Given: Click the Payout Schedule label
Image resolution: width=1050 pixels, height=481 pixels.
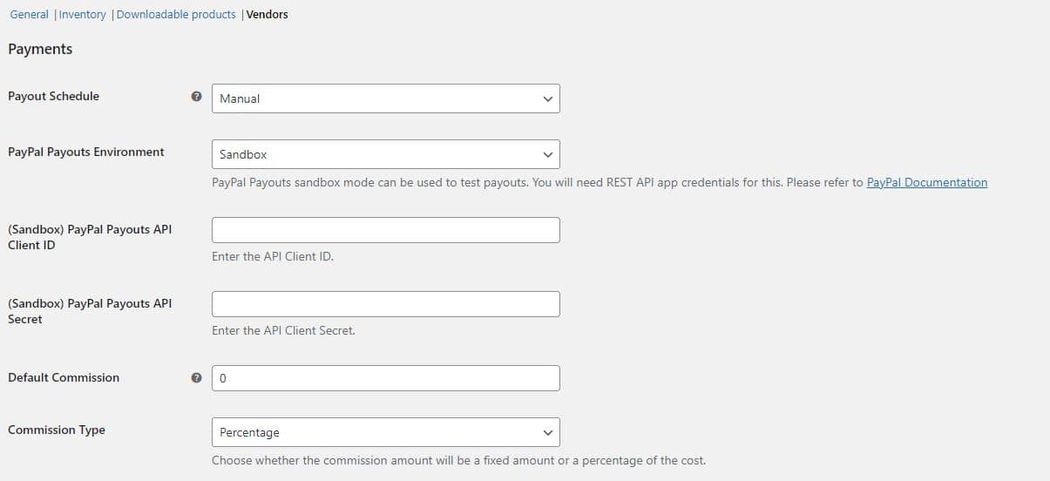Looking at the screenshot, I should pyautogui.click(x=54, y=96).
